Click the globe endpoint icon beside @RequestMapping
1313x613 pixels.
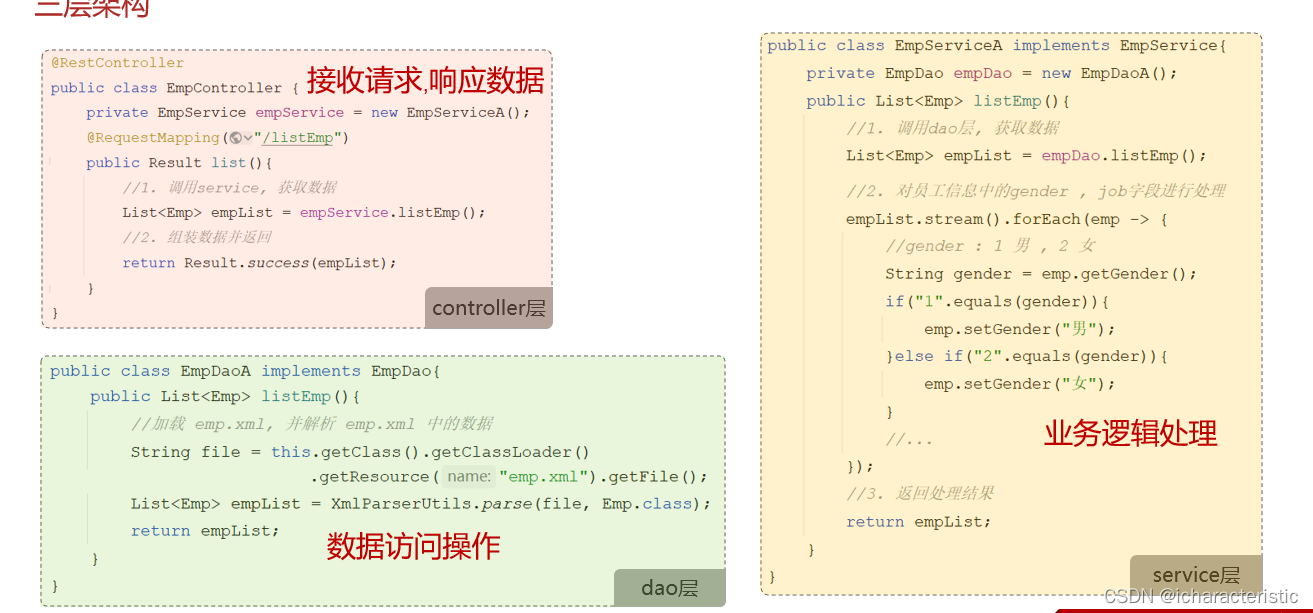tap(236, 138)
